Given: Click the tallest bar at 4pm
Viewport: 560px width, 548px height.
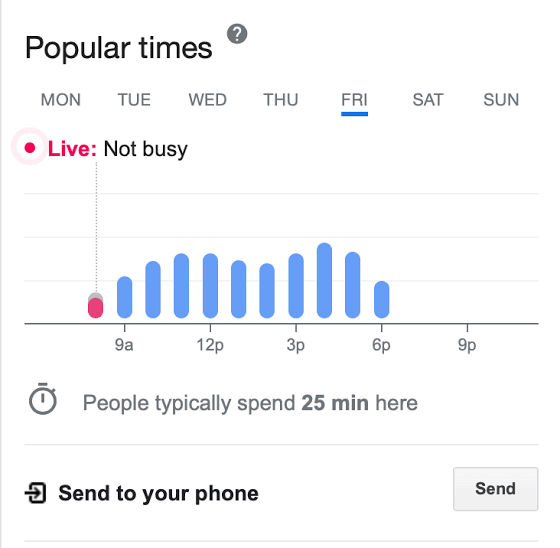Looking at the screenshot, I should coord(324,280).
